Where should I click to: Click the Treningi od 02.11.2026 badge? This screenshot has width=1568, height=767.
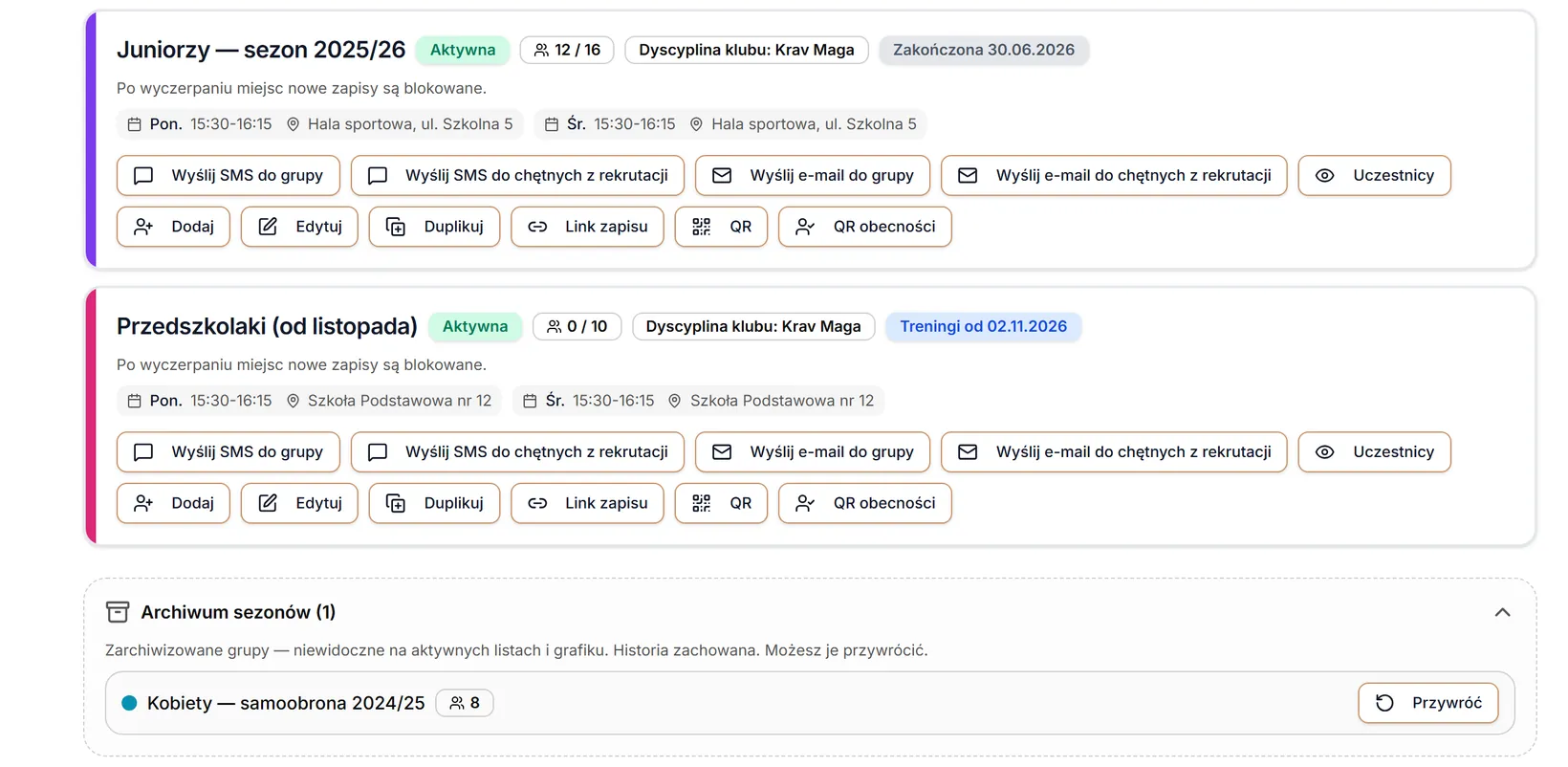coord(984,326)
